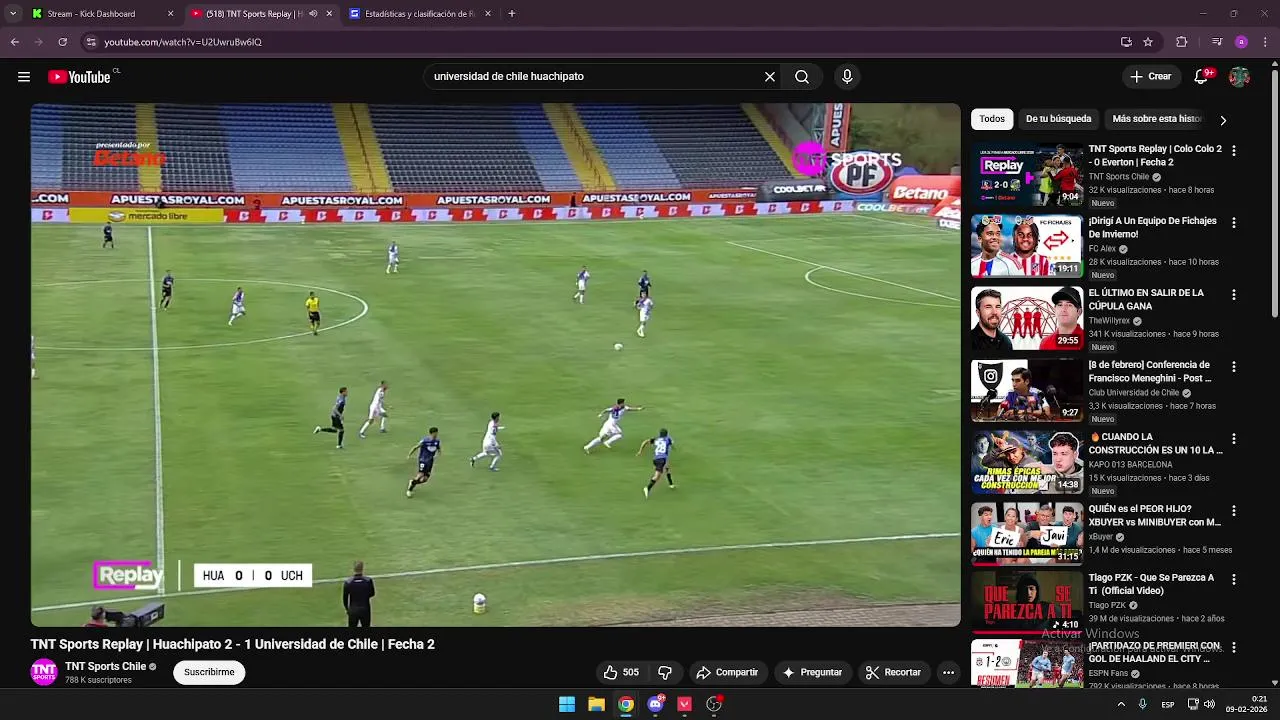Open TNT Sports Chile channel name

point(106,667)
